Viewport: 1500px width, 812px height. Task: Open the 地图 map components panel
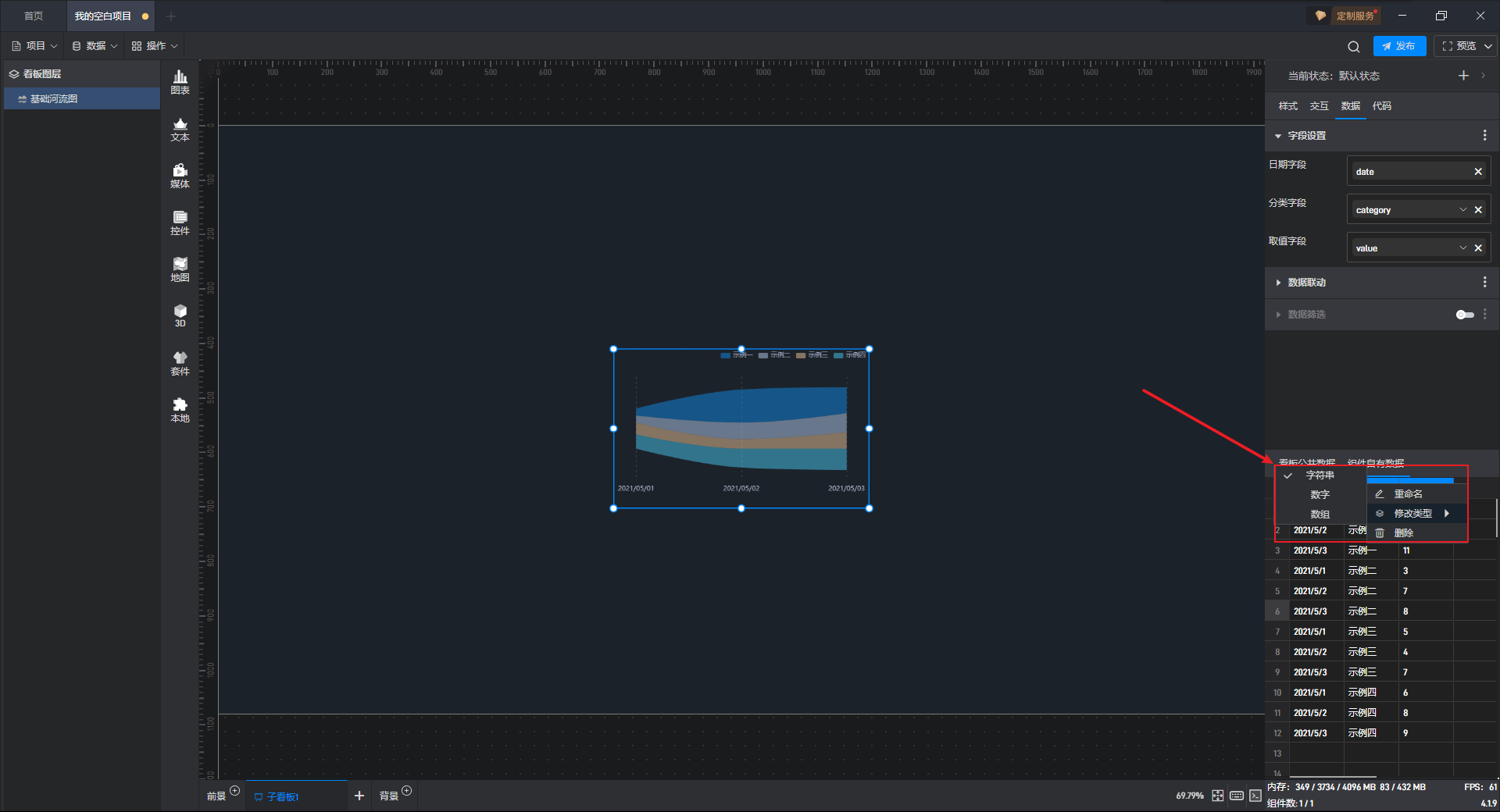[x=180, y=269]
